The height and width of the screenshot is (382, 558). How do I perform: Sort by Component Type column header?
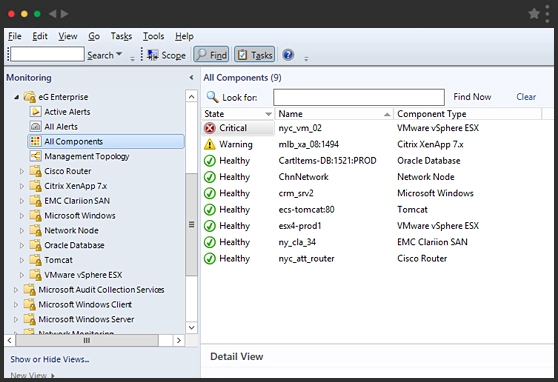pyautogui.click(x=467, y=114)
